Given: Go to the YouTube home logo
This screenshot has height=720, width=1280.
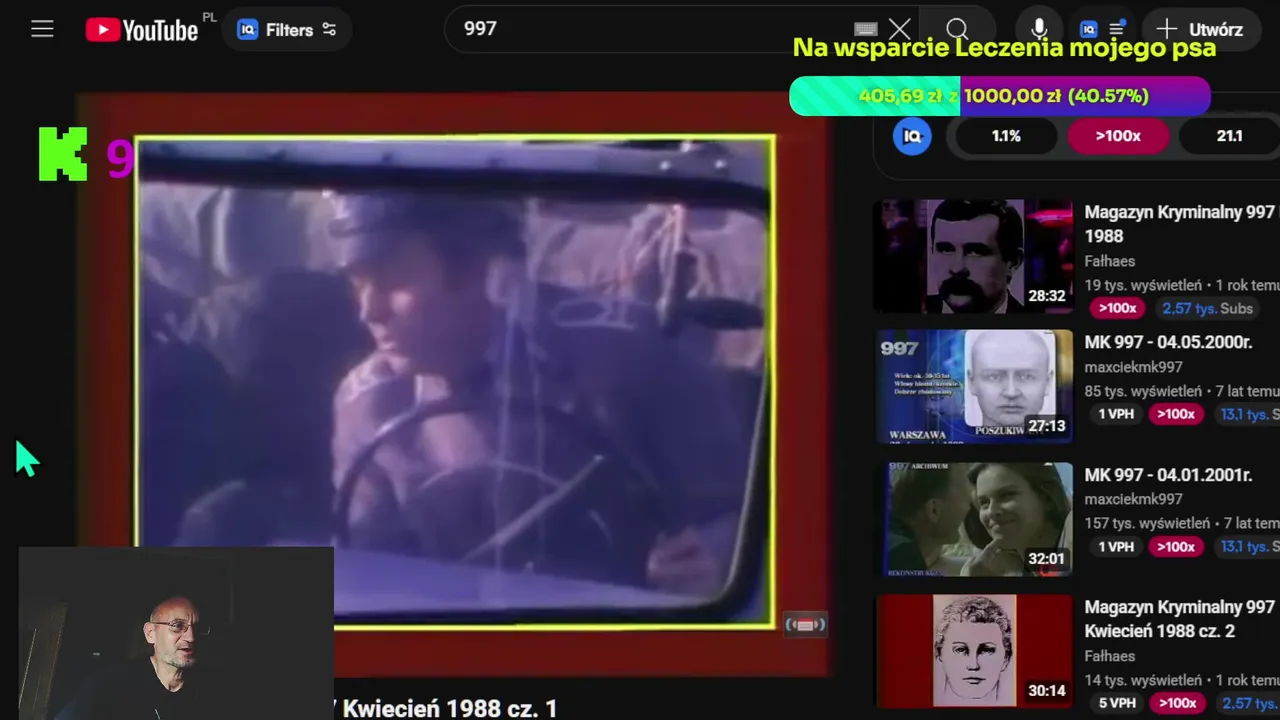Looking at the screenshot, I should [142, 30].
